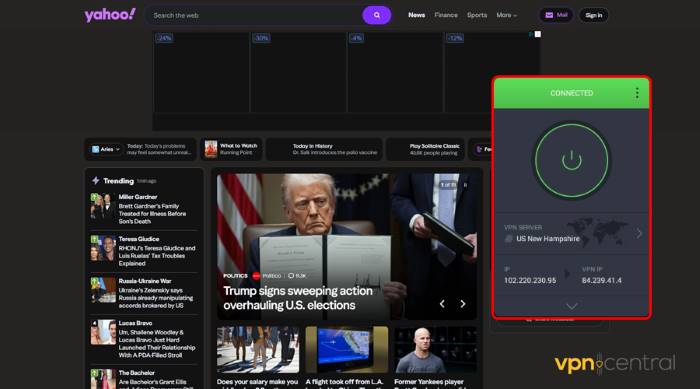Click the Yahoo logo

click(110, 15)
